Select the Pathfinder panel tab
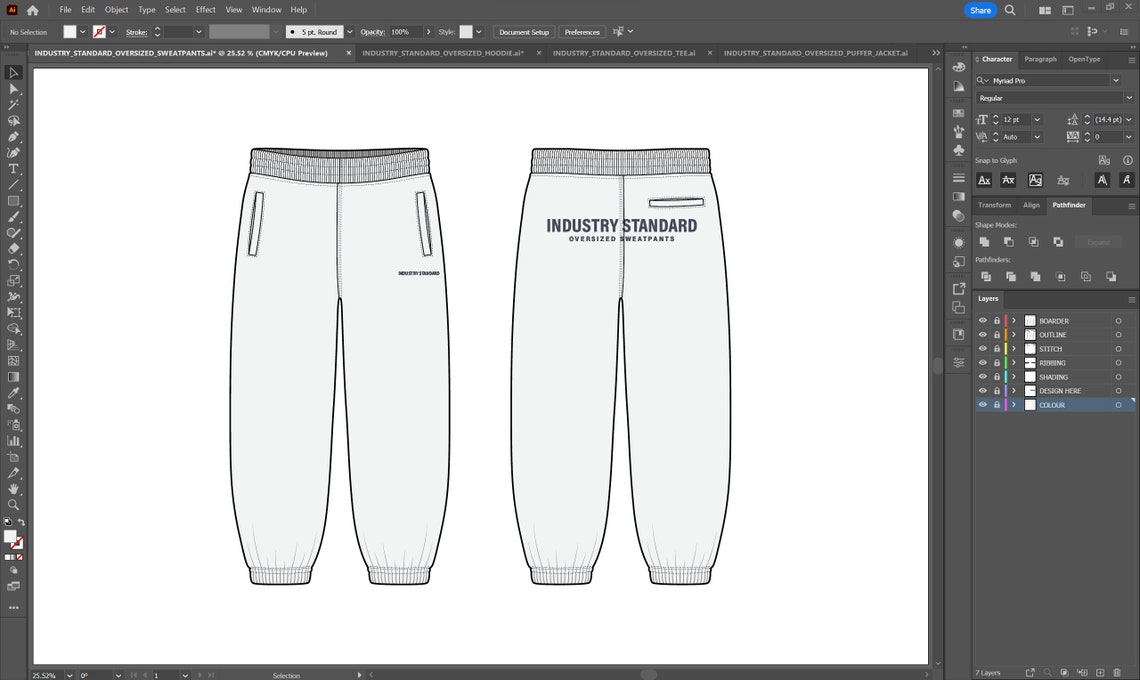 [1069, 205]
